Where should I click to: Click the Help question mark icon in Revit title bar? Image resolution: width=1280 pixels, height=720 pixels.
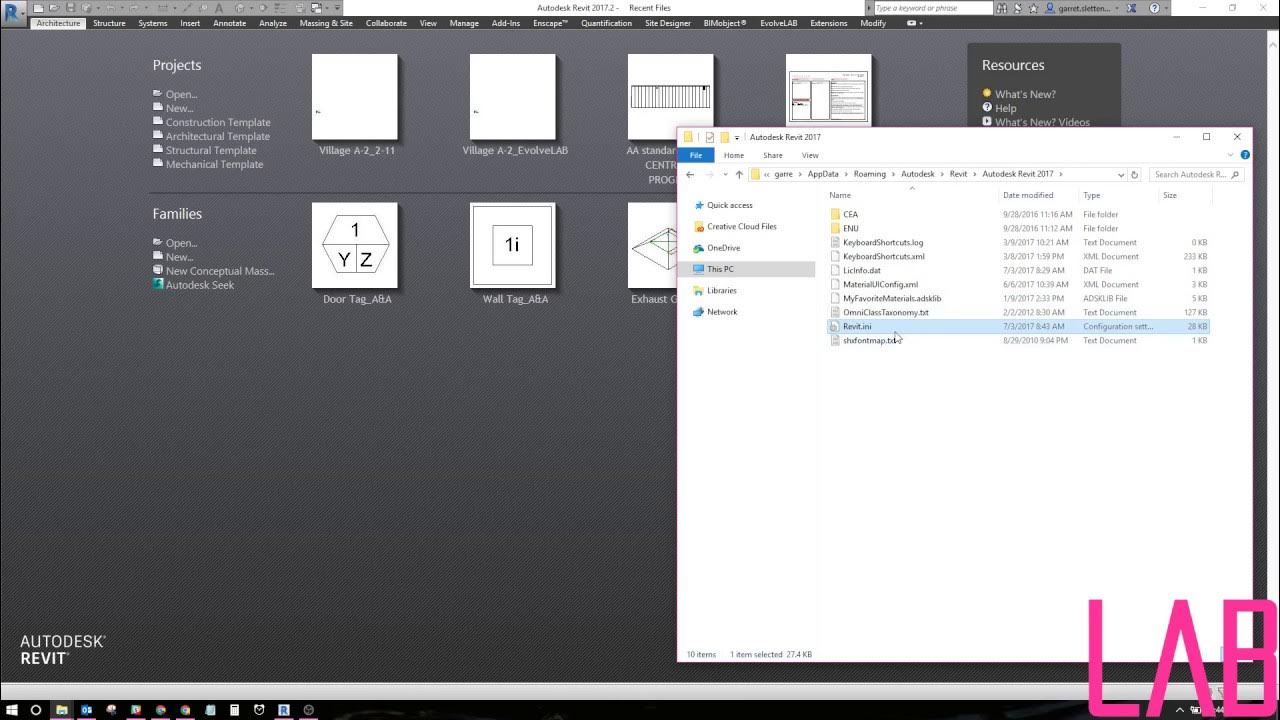tap(1155, 8)
